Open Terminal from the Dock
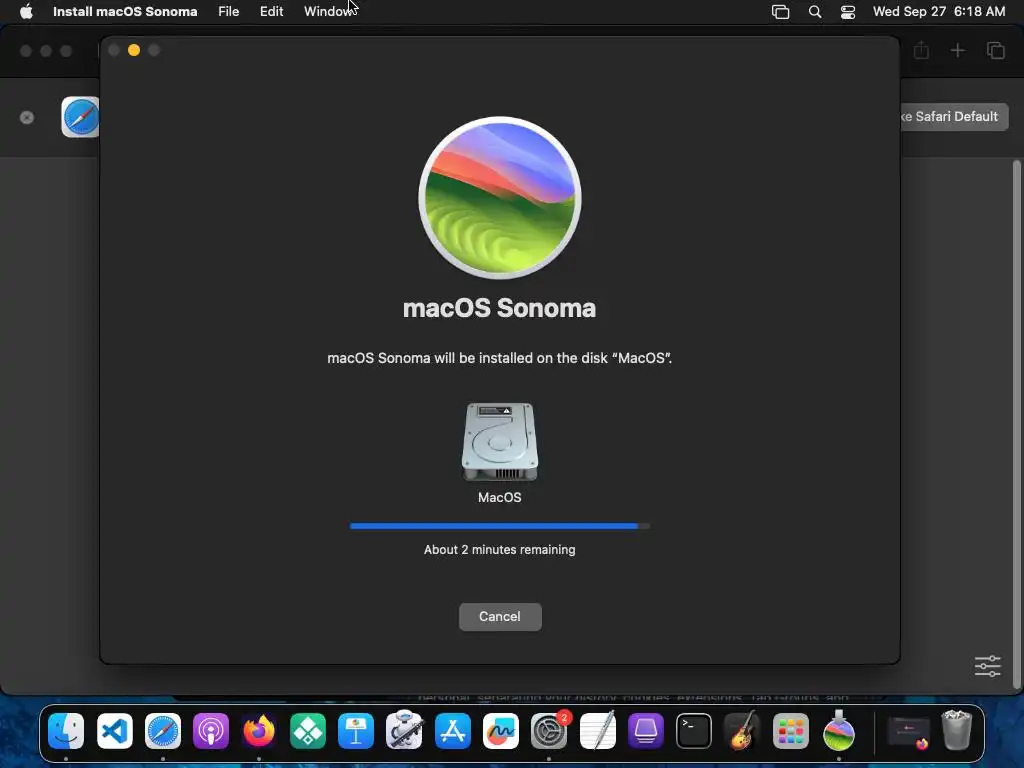This screenshot has height=768, width=1024. point(694,731)
